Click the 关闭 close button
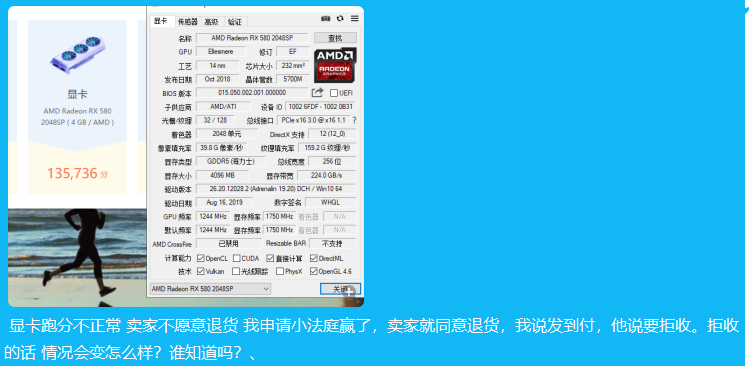Viewport: 749px width, 366px height. coord(340,289)
